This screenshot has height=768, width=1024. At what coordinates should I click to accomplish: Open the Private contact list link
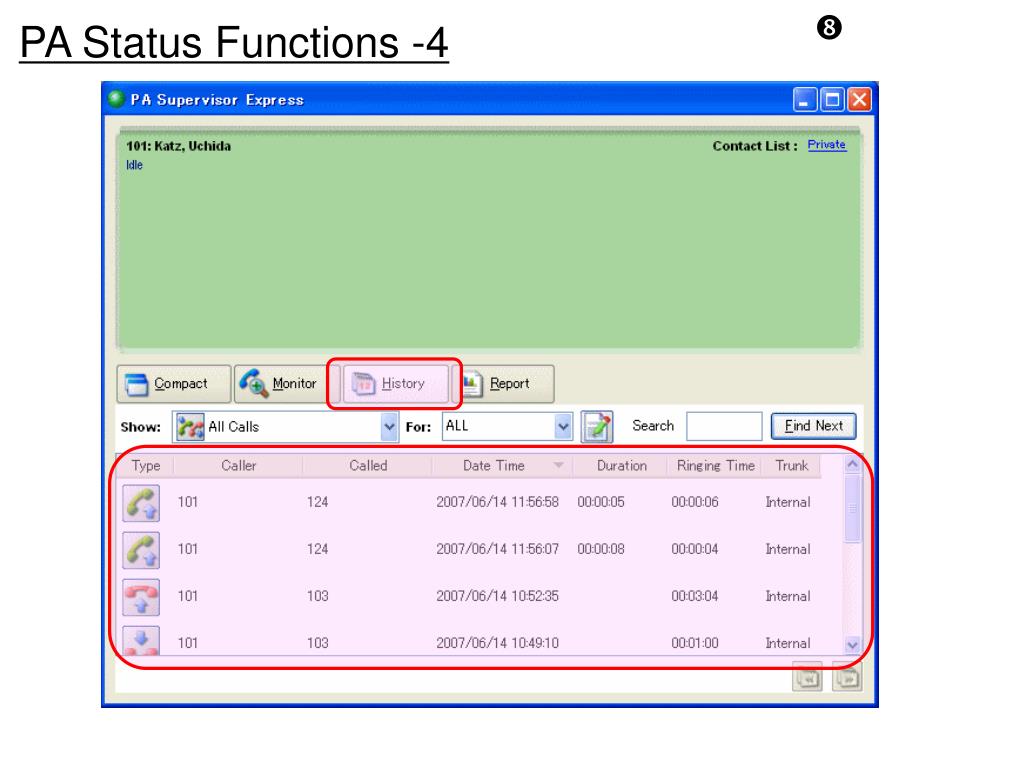point(826,145)
